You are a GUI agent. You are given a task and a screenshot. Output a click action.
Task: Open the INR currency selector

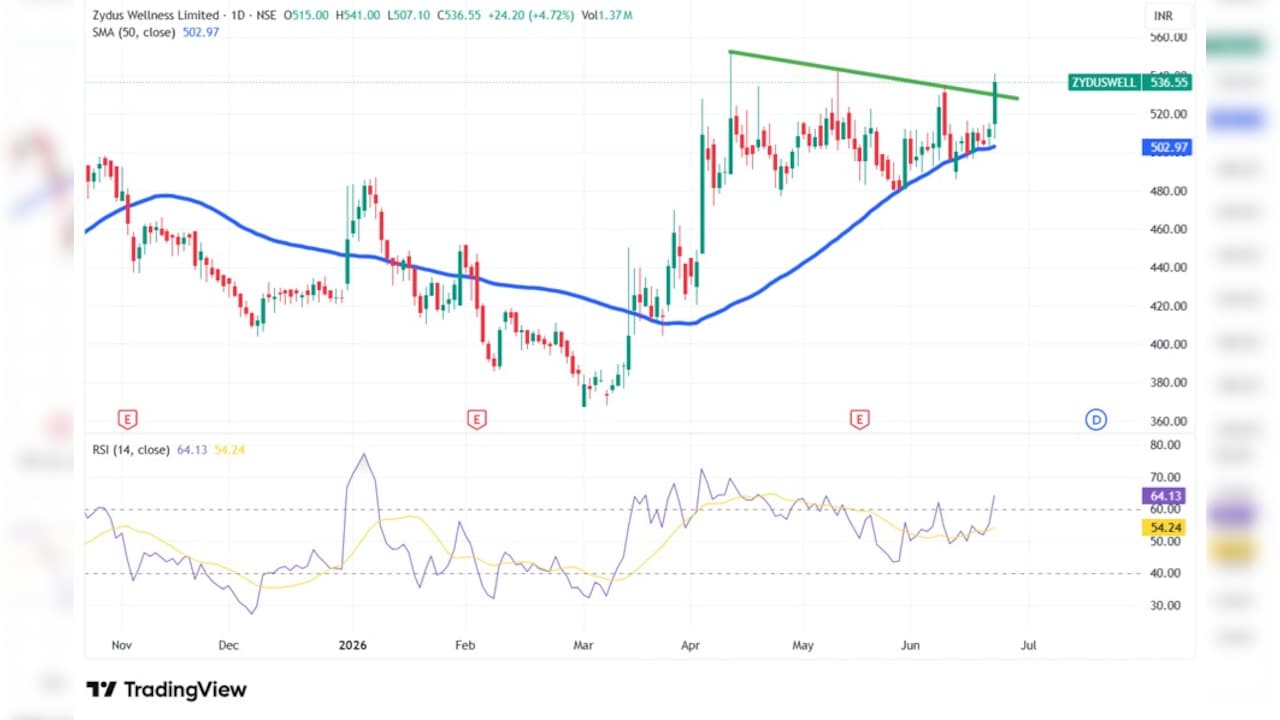tap(1164, 16)
